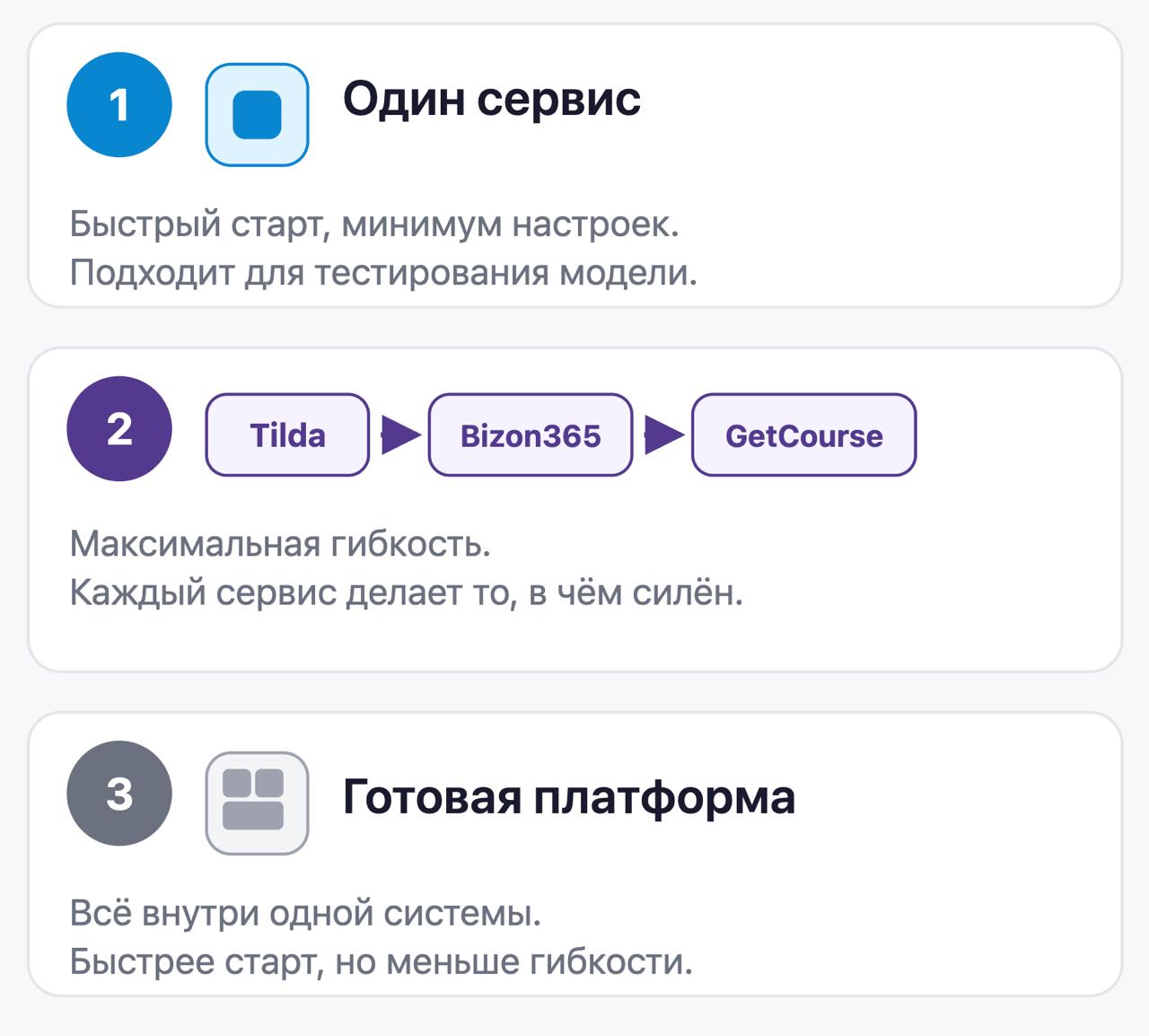Select the GetCourse chip
Screen dimensions: 1149x1036
coord(803,435)
